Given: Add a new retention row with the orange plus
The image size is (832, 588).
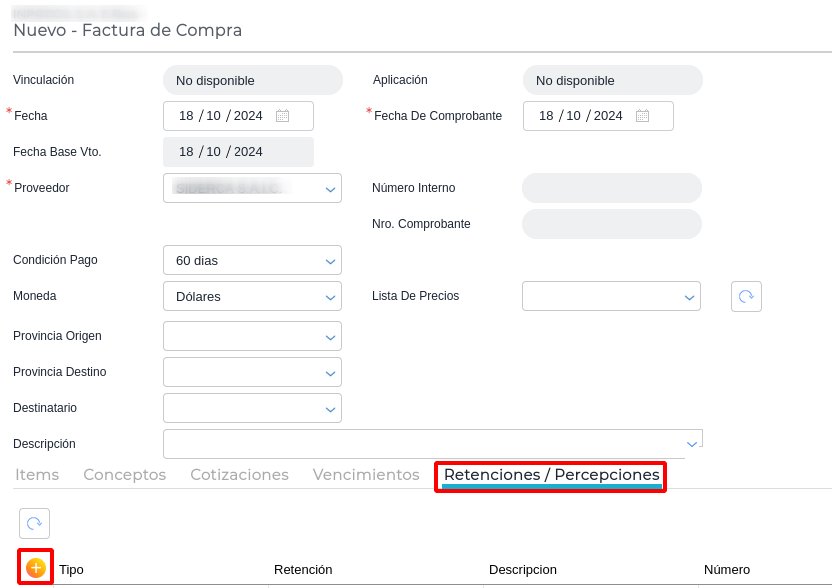Looking at the screenshot, I should (36, 568).
